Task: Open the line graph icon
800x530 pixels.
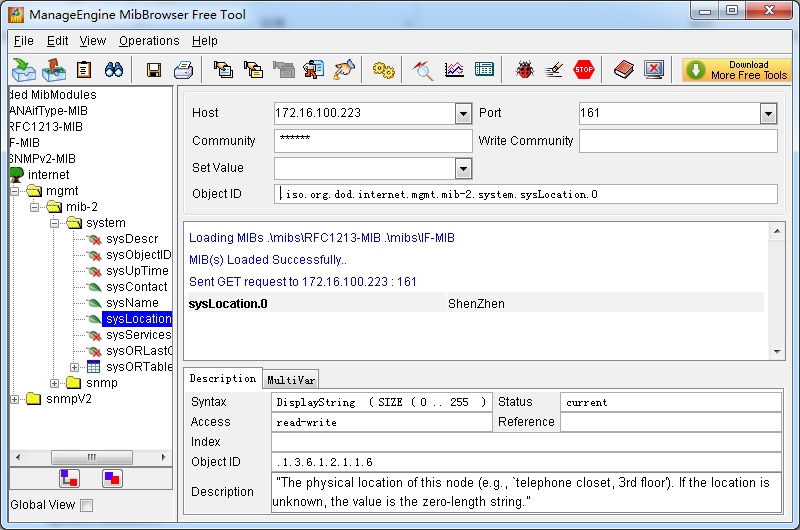Action: (454, 70)
